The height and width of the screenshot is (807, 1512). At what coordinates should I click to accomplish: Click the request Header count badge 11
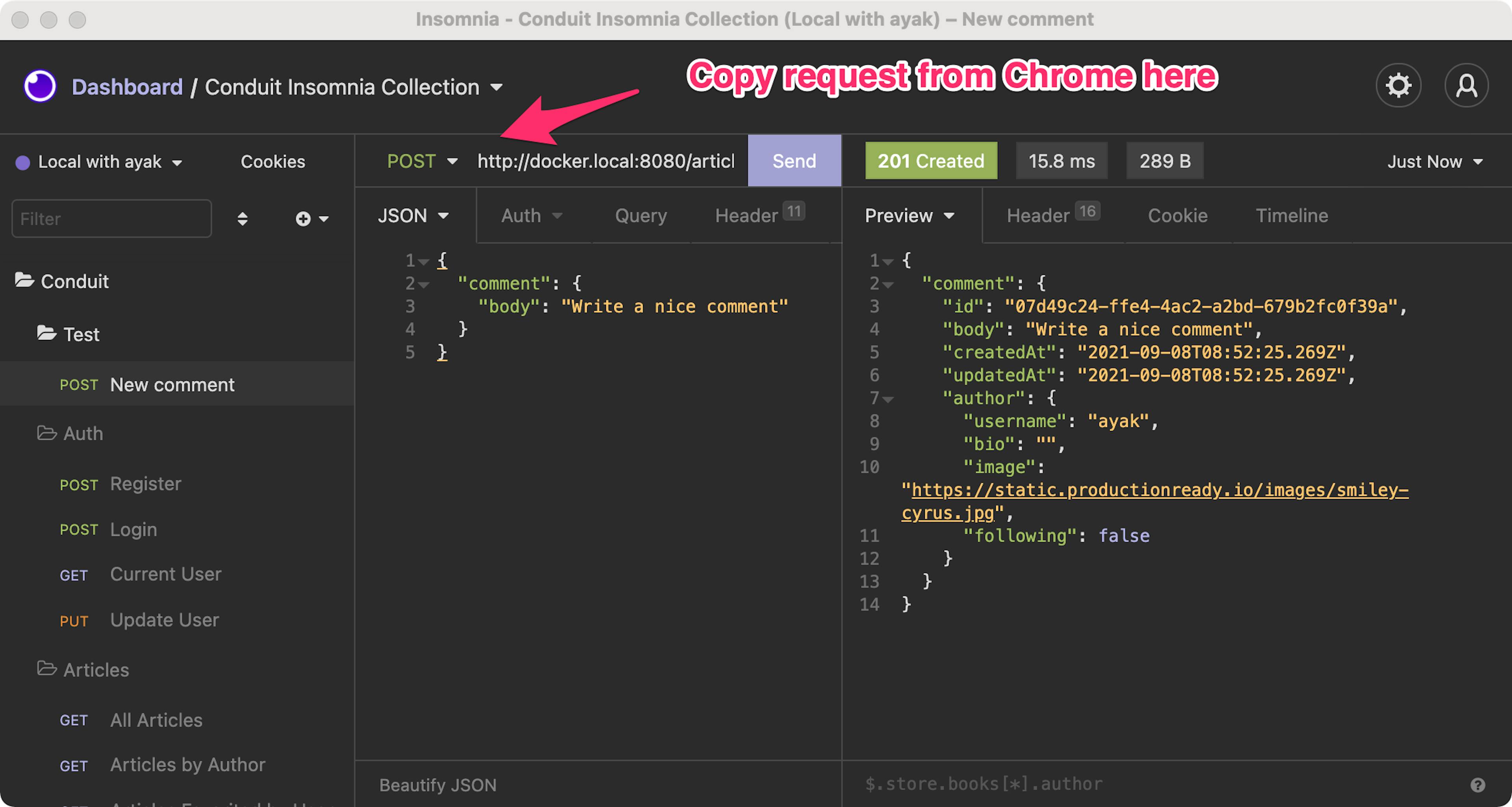click(x=793, y=211)
